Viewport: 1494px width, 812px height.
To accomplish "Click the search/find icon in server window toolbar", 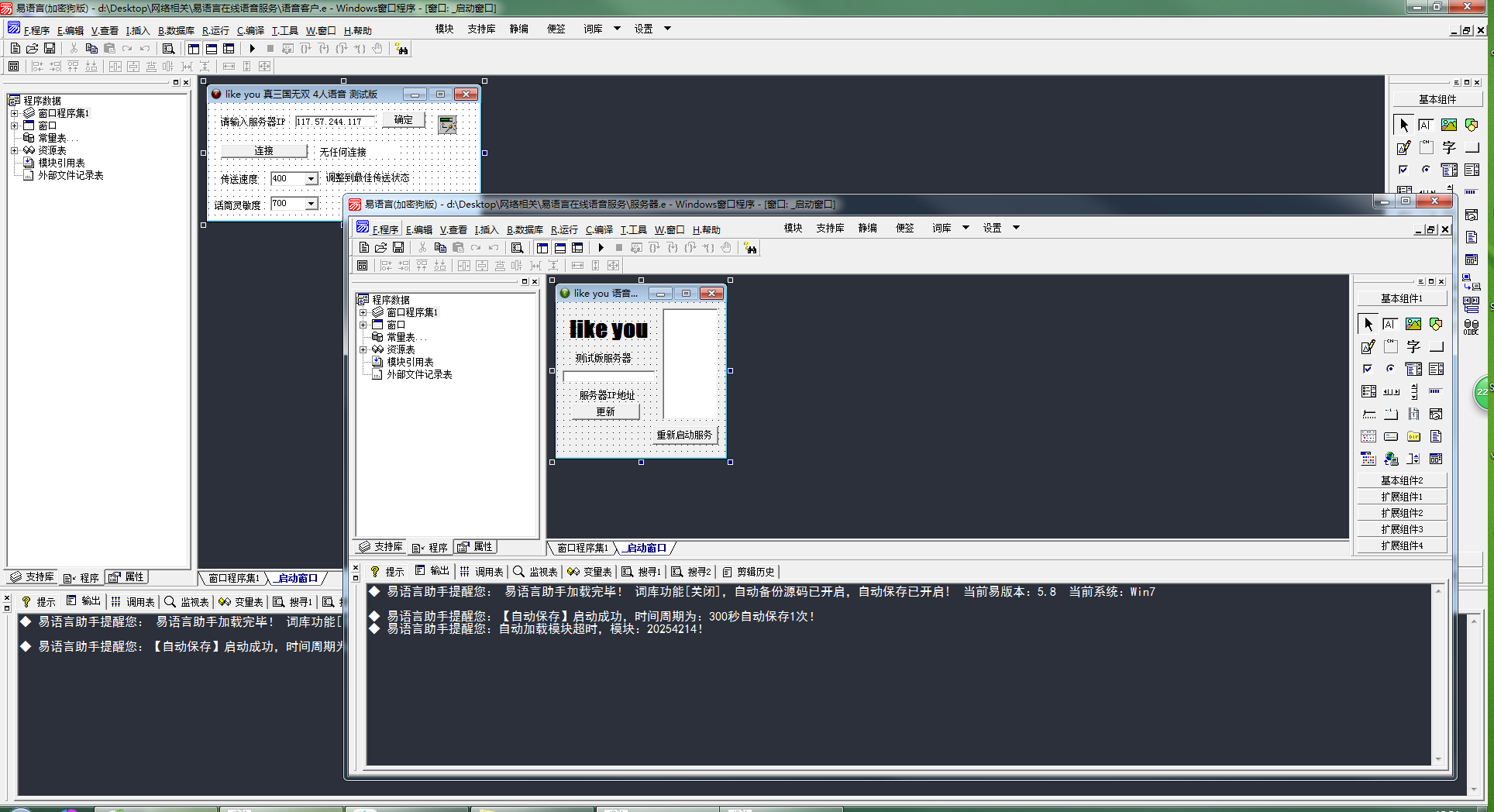I will 517,248.
